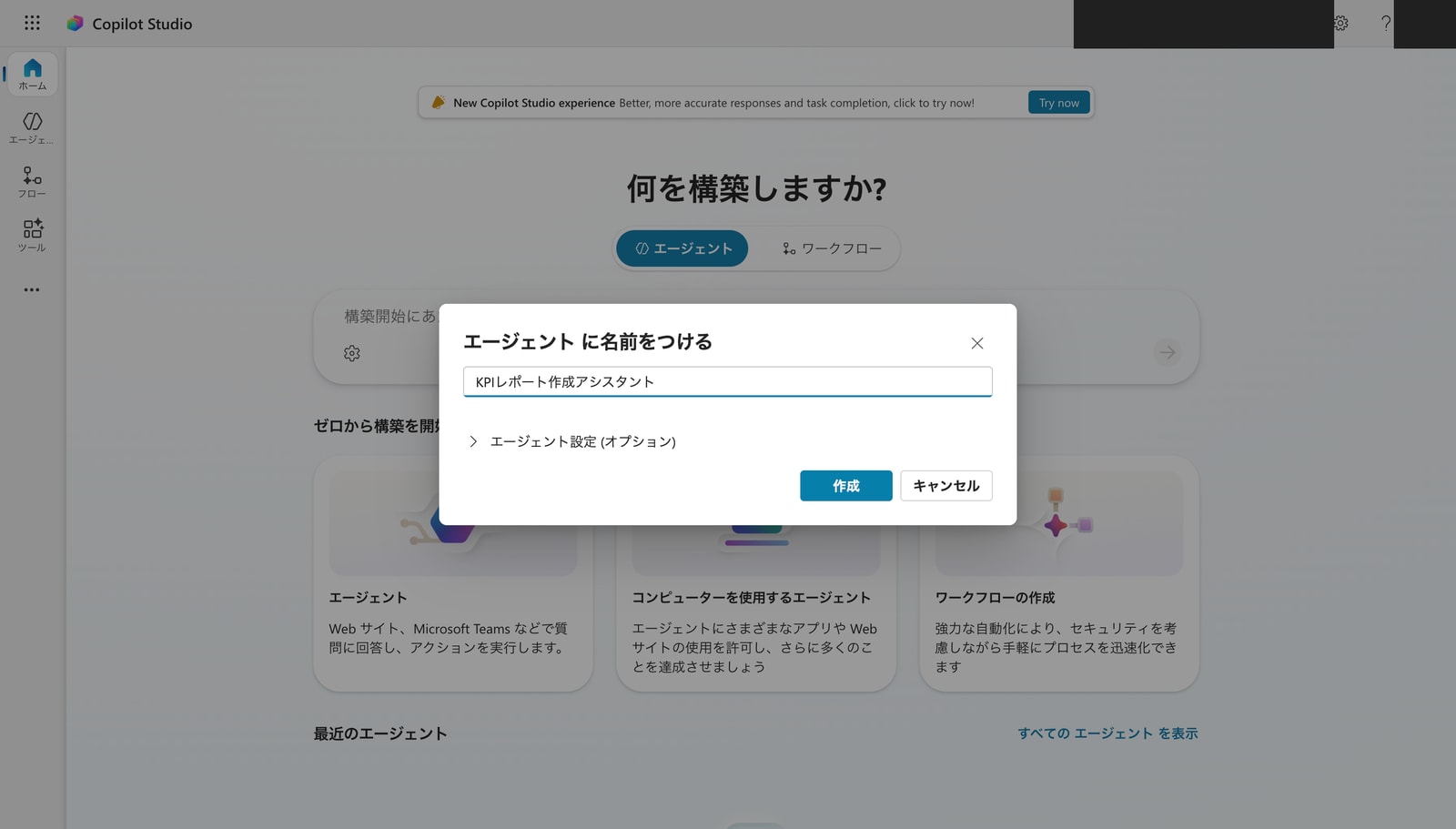This screenshot has width=1456, height=829.
Task: Show more sidebar options ellipsis
Action: [32, 289]
